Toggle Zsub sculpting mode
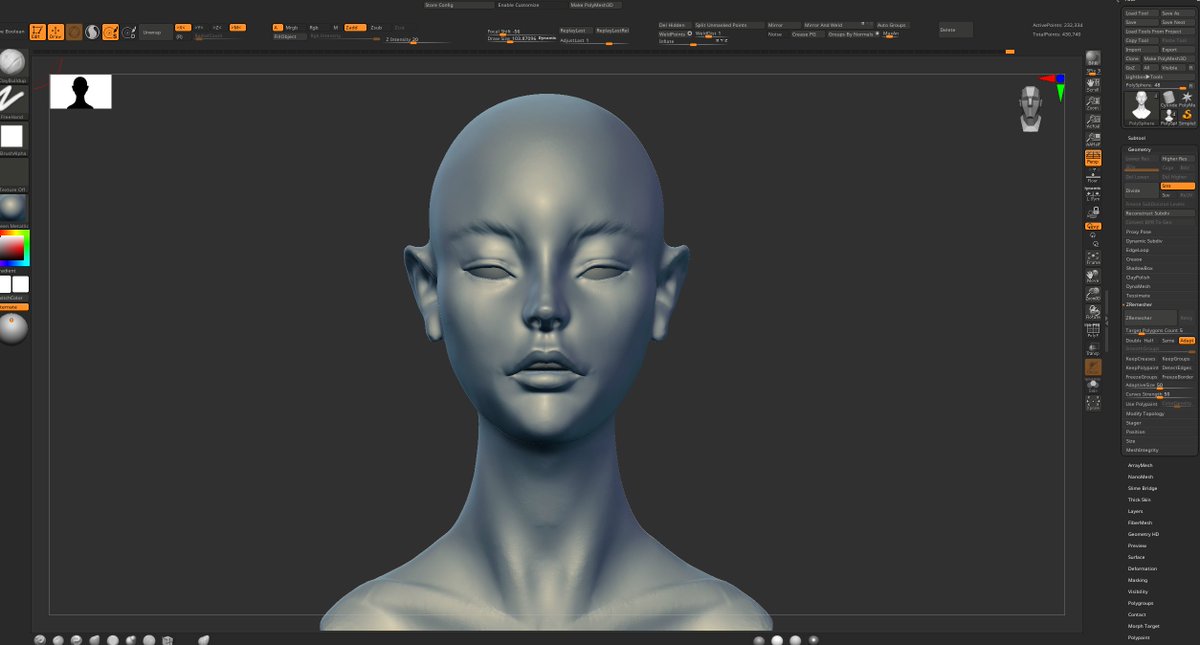Viewport: 1200px width, 645px height. [376, 27]
